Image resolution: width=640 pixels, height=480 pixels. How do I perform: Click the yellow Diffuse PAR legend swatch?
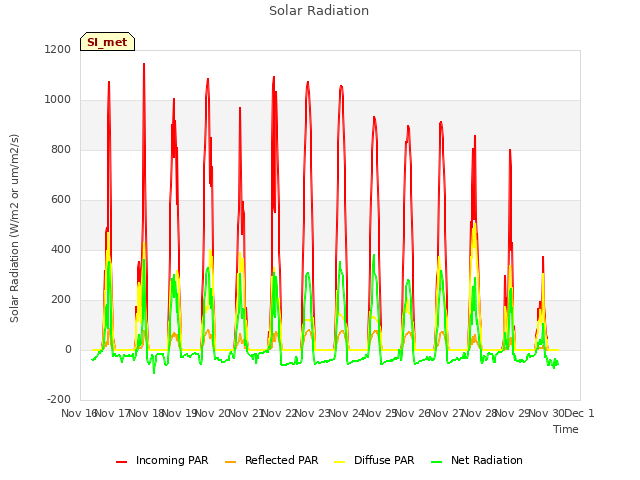click(340, 462)
